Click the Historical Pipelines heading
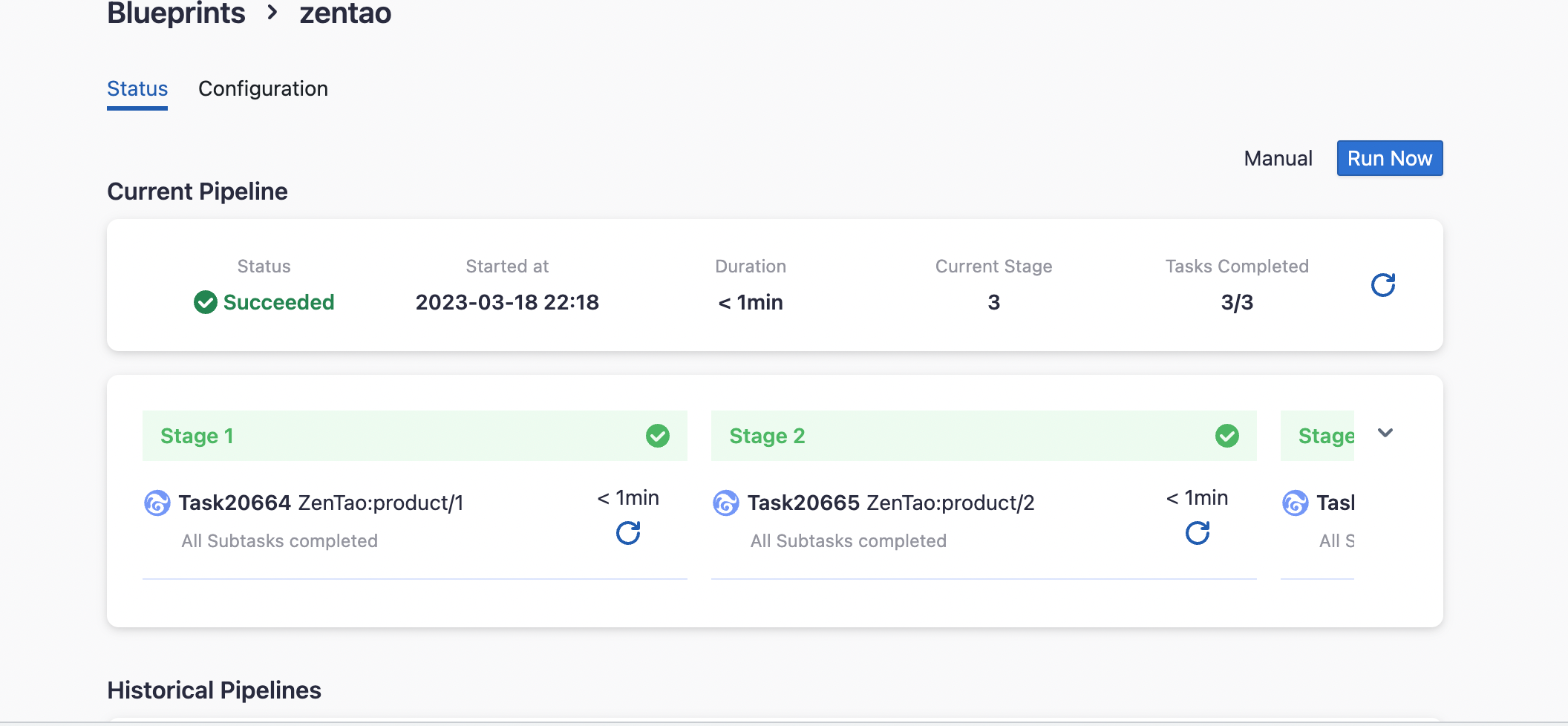Image resolution: width=1568 pixels, height=726 pixels. [x=214, y=690]
